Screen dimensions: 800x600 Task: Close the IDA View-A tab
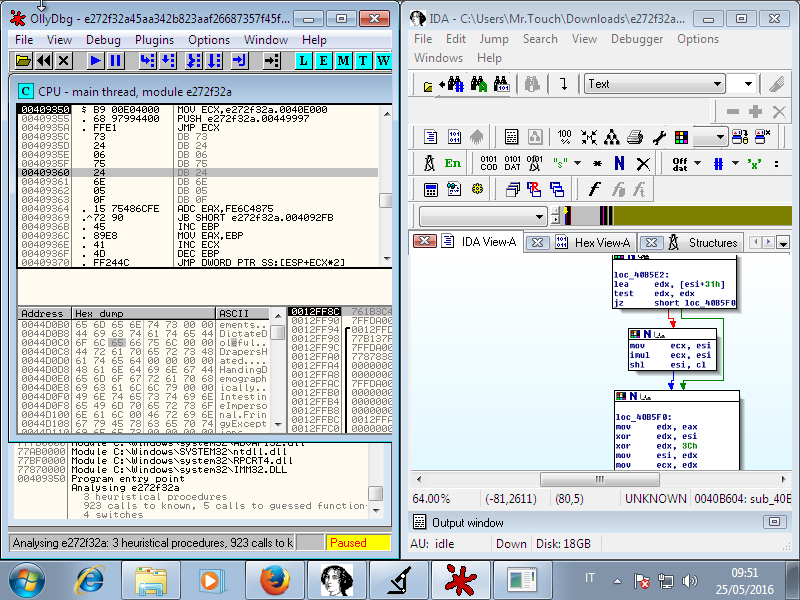tap(424, 241)
